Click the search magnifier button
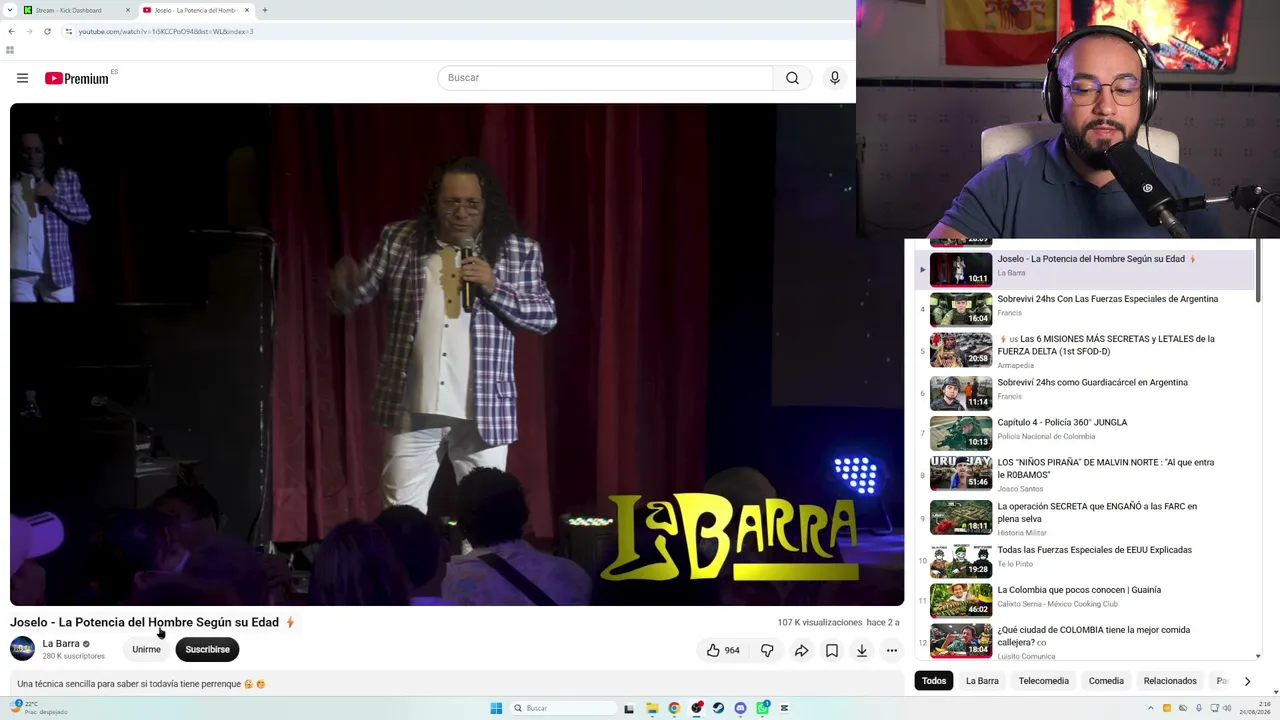This screenshot has width=1280, height=720. pyautogui.click(x=792, y=78)
